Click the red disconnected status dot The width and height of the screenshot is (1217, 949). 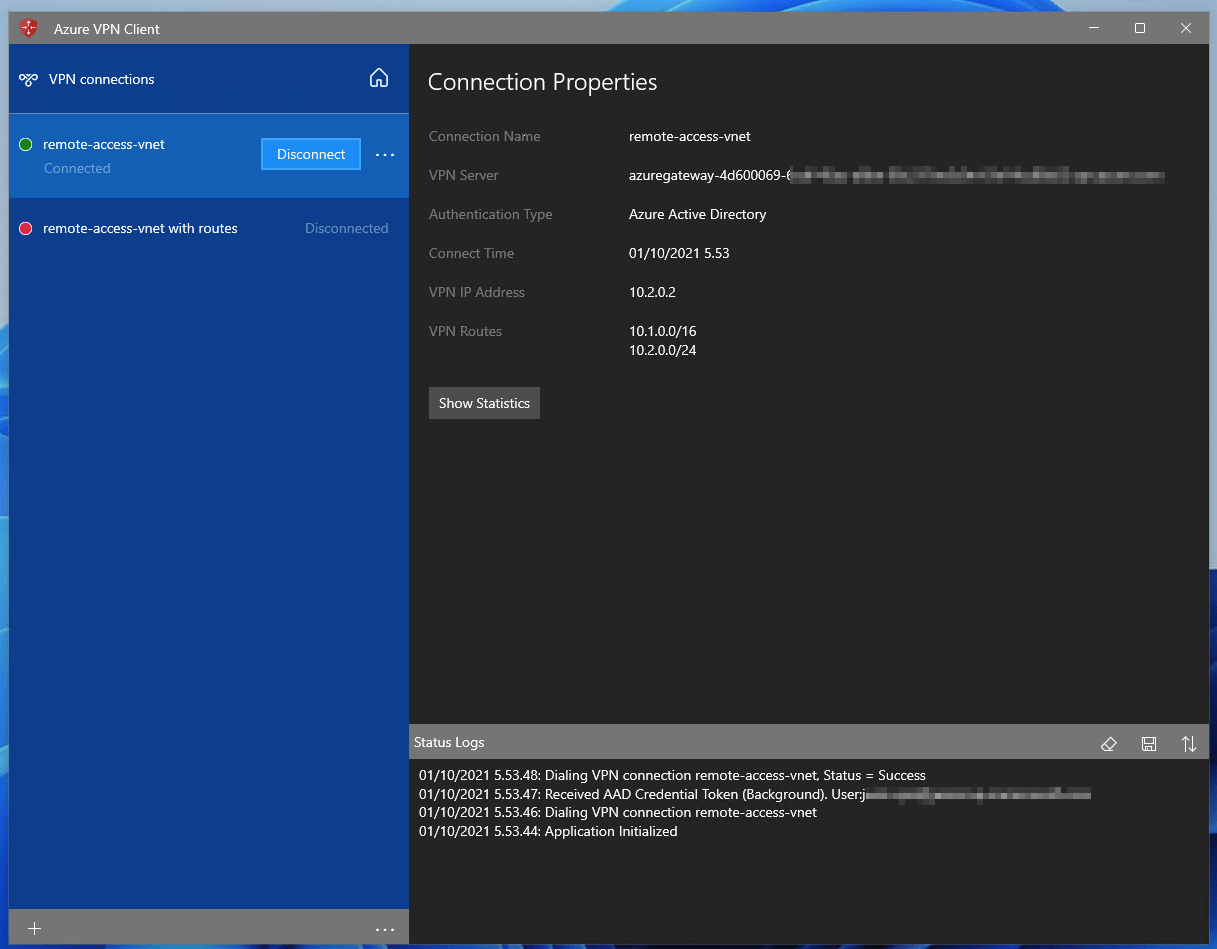26,229
